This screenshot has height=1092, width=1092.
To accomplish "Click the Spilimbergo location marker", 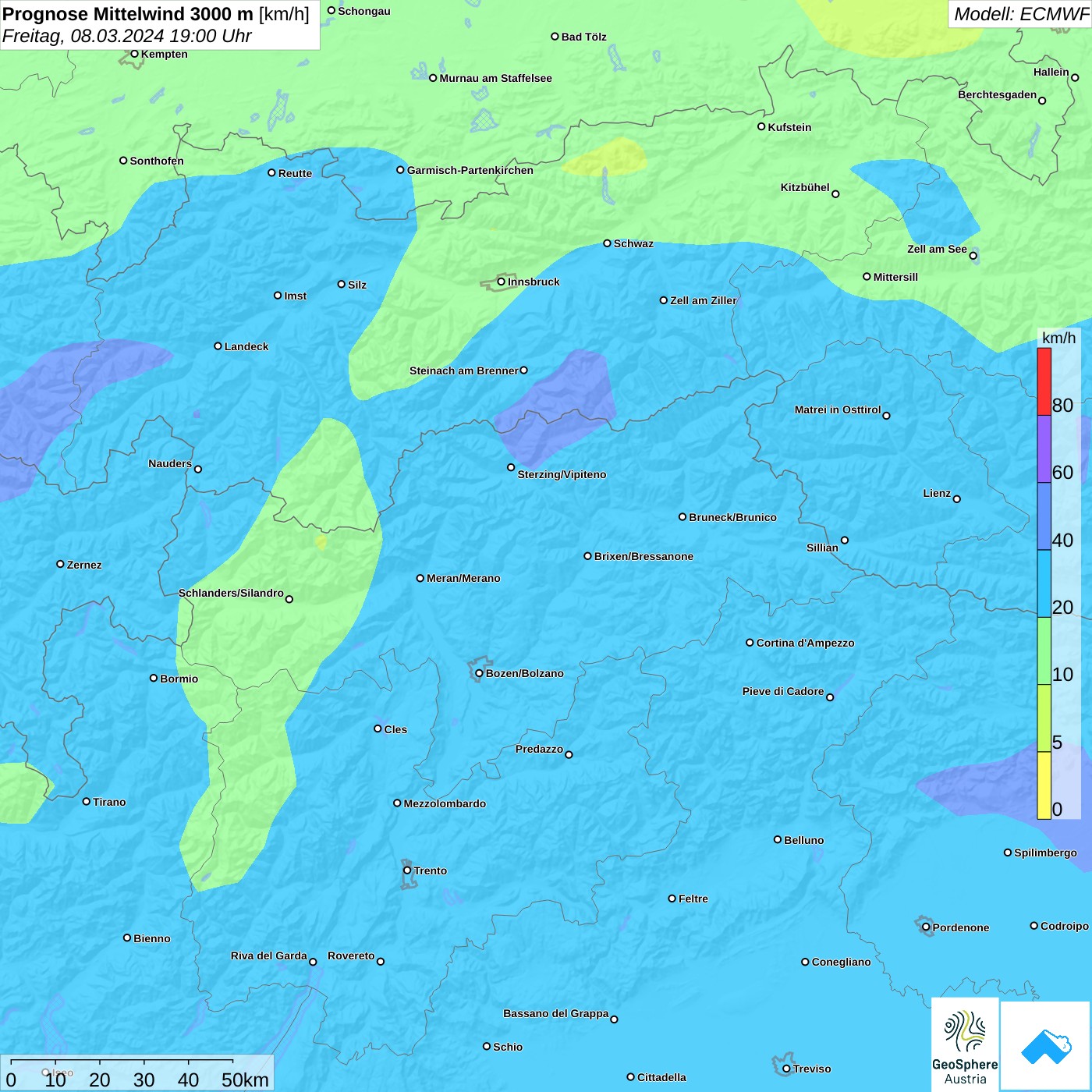I will point(1008,853).
